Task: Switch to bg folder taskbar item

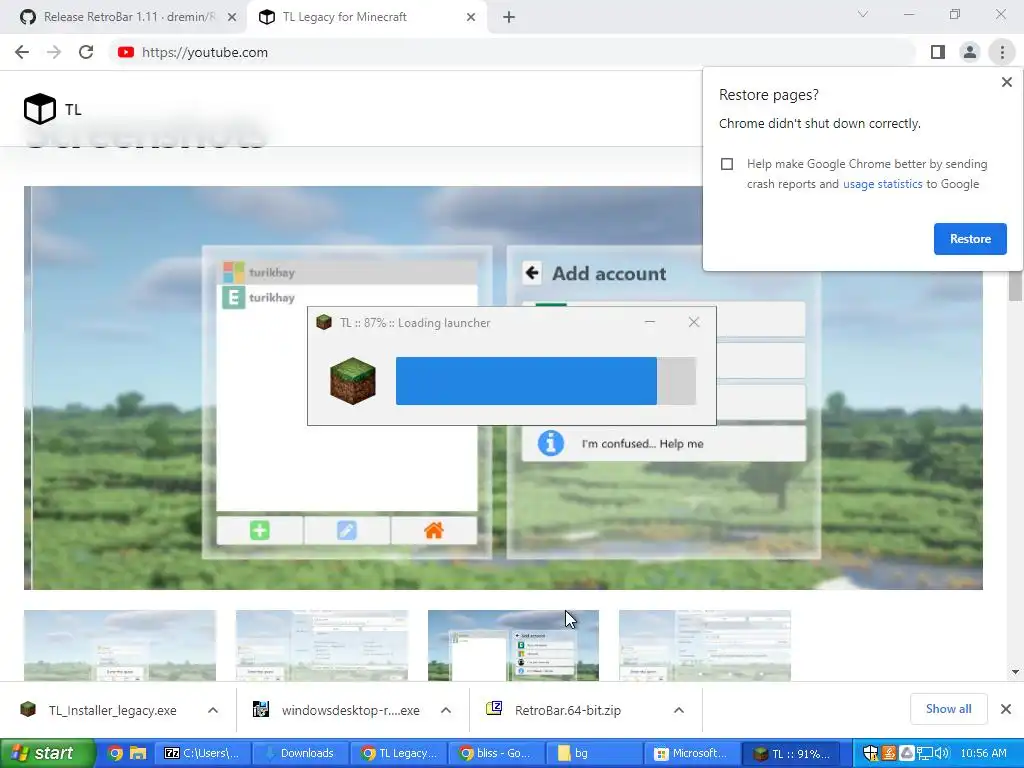Action: coord(593,753)
